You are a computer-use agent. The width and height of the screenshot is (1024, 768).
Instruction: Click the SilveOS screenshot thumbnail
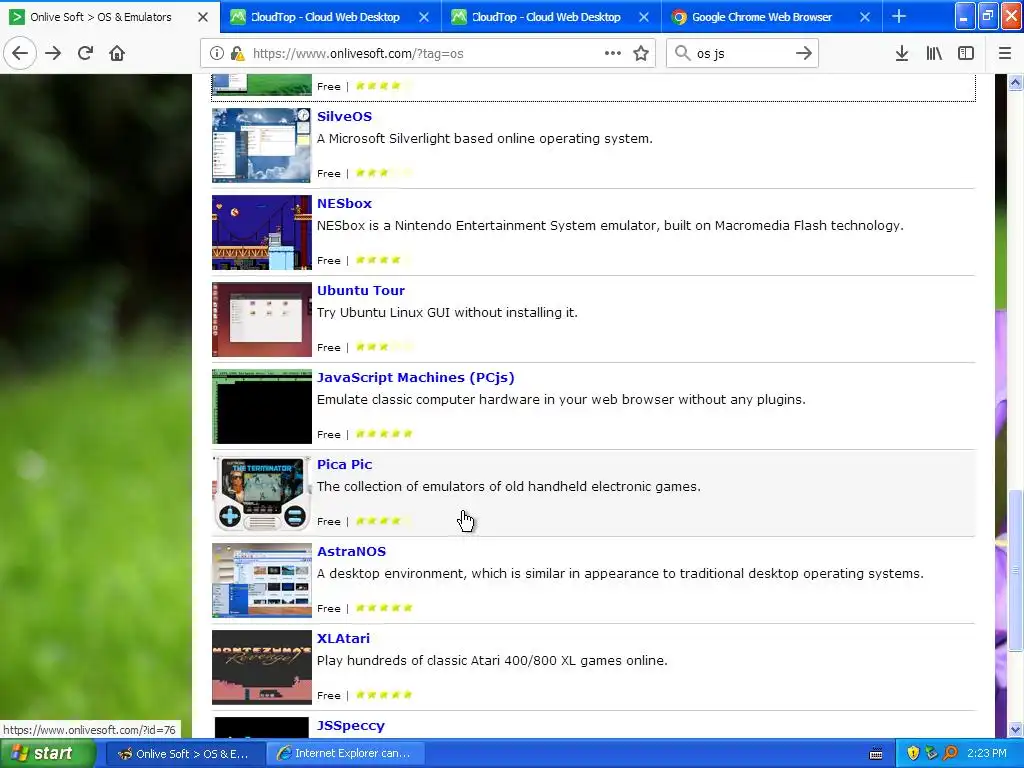tap(262, 146)
